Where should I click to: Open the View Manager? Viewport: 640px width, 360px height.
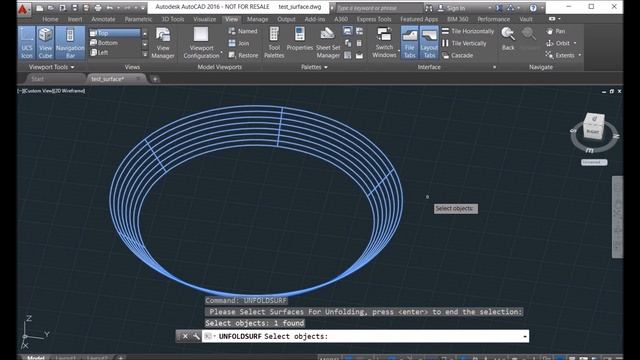[163, 43]
